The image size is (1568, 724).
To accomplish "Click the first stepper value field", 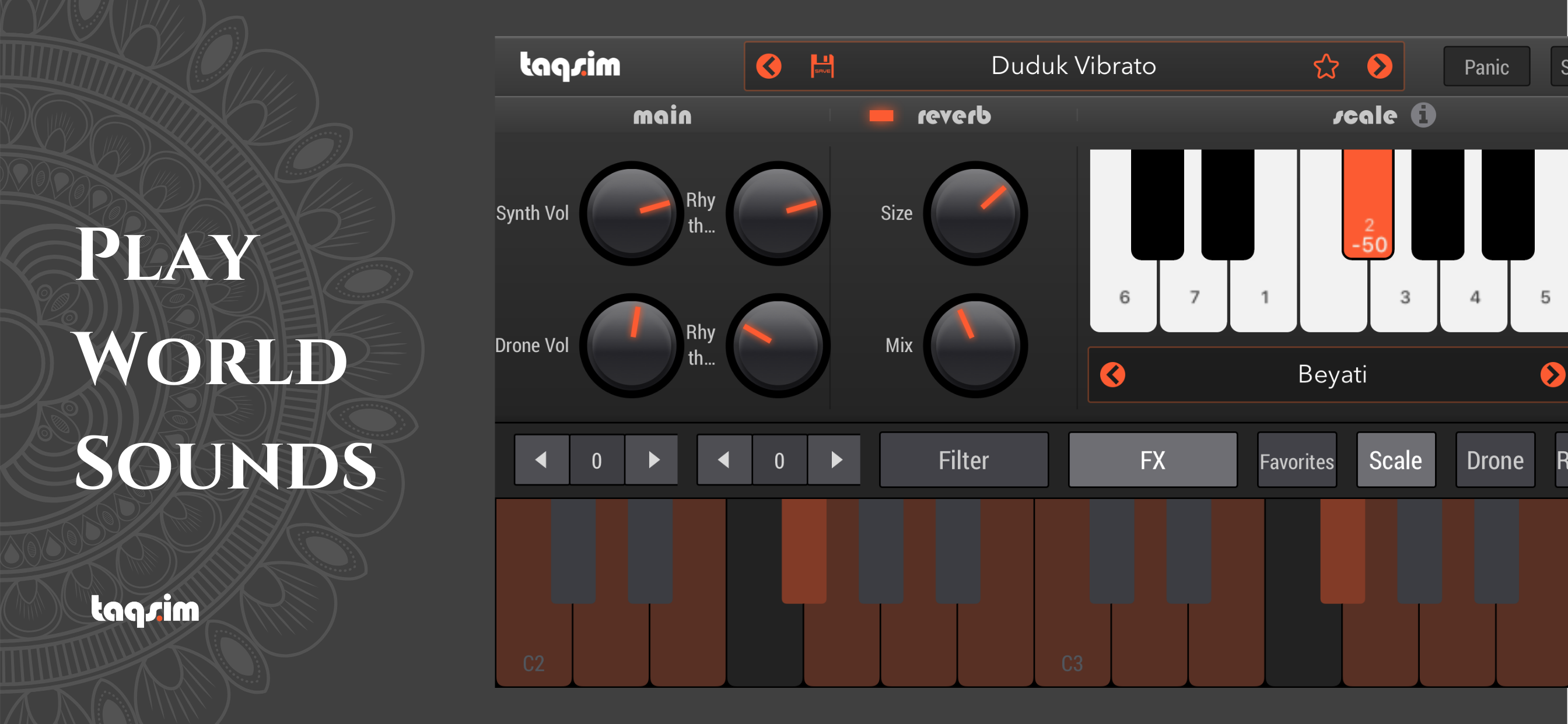I will click(597, 460).
